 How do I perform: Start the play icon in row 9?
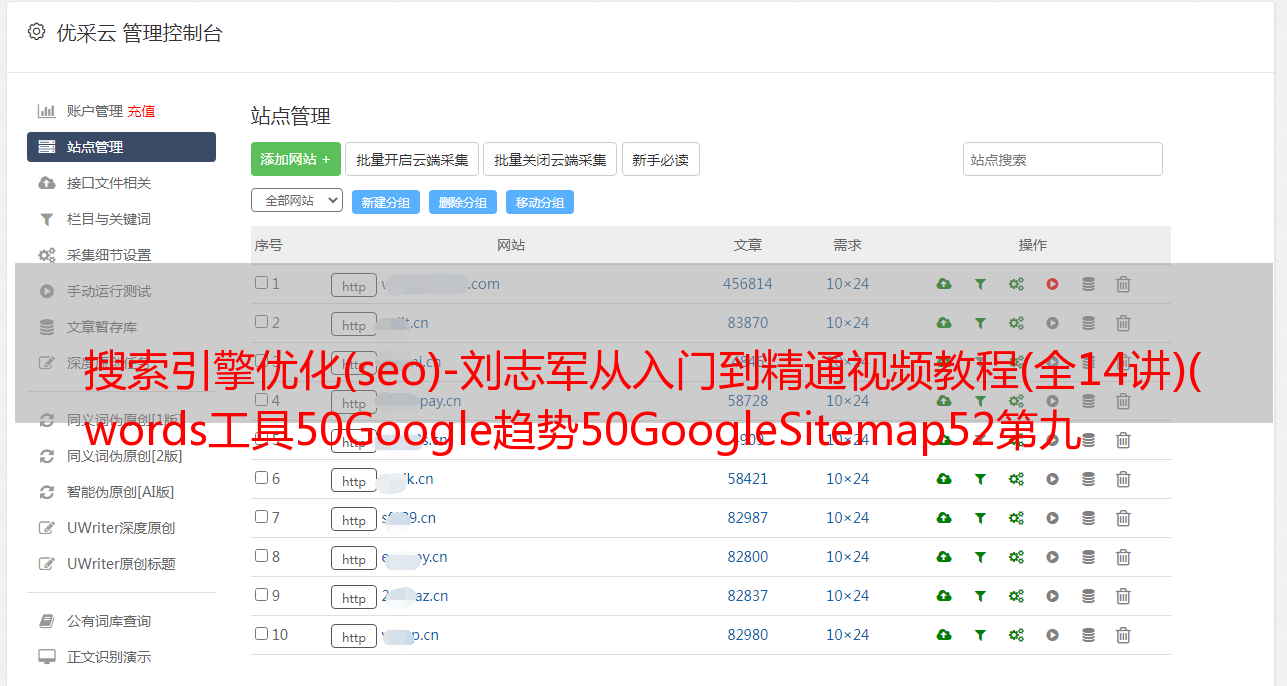click(x=1052, y=596)
